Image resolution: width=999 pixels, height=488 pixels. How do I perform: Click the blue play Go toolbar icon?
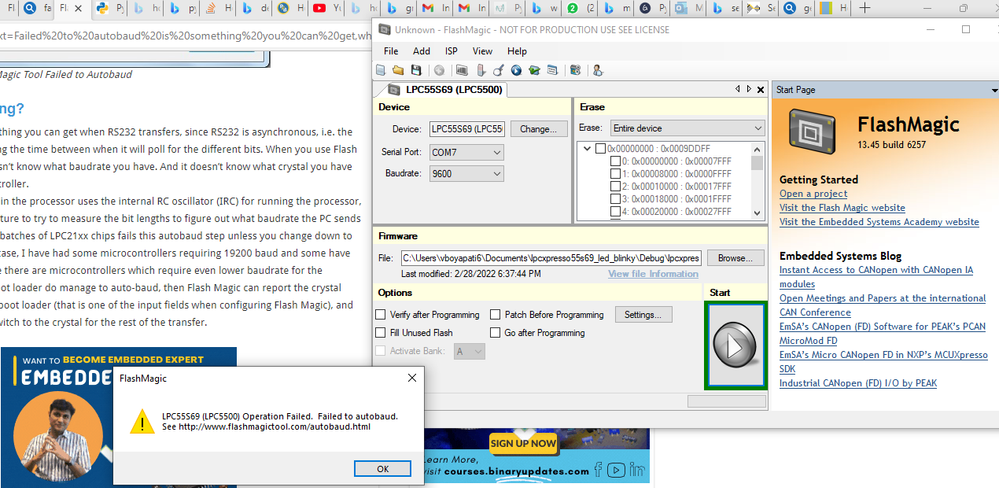(517, 70)
